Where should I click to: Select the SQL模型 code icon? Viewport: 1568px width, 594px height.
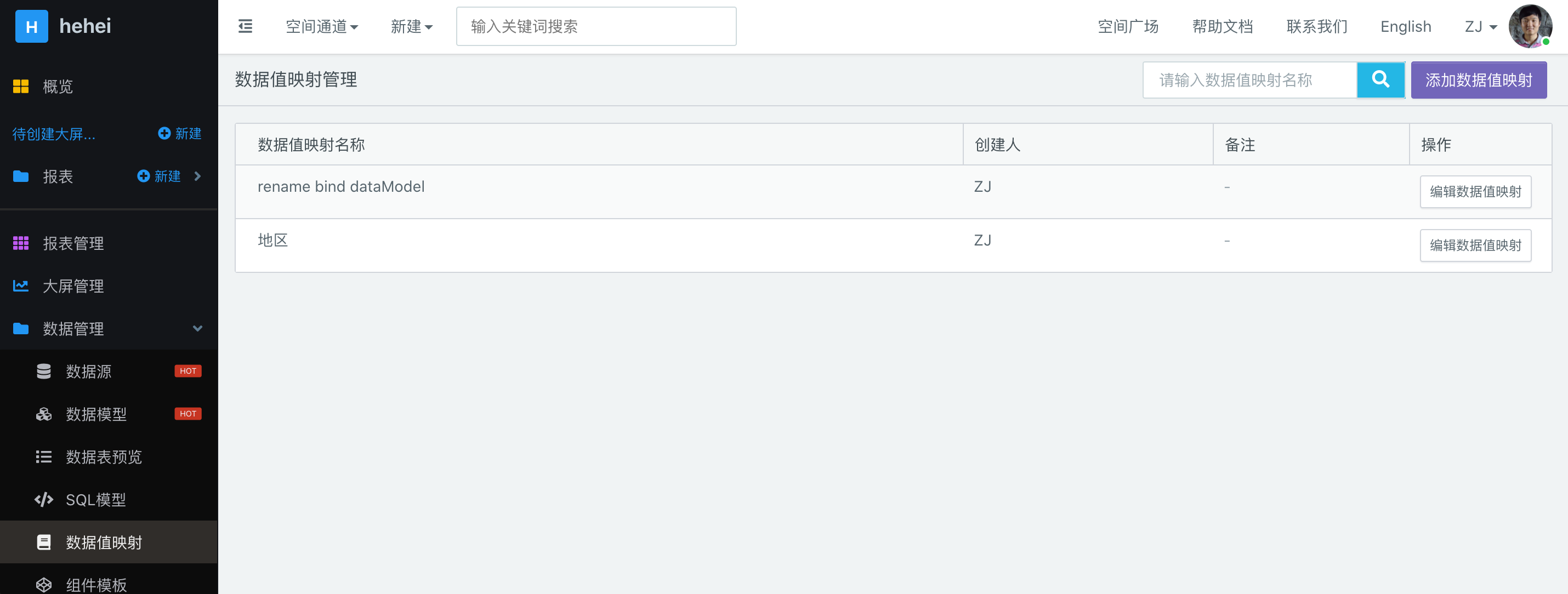click(44, 500)
